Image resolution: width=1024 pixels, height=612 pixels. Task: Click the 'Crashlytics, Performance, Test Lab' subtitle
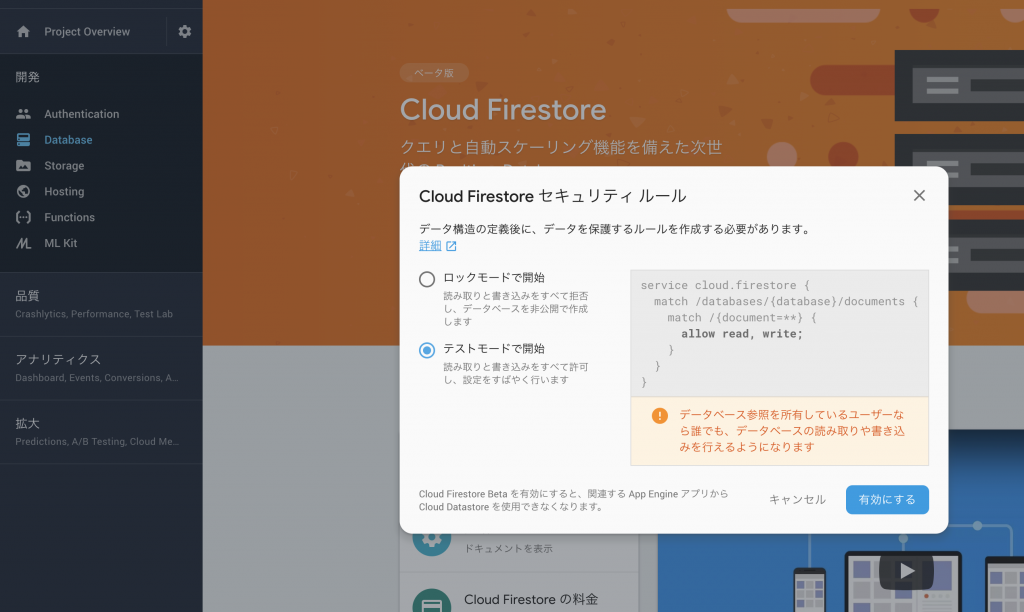[94, 314]
